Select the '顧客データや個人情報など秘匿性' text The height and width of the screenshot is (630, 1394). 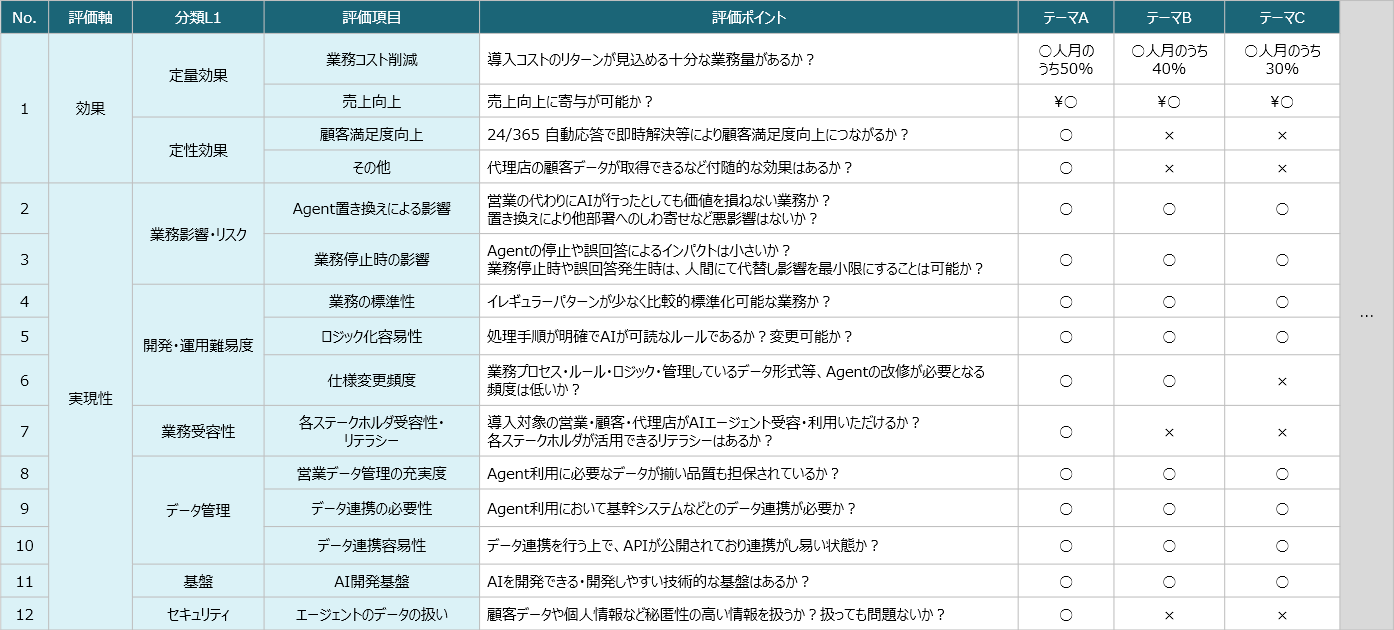[716, 614]
